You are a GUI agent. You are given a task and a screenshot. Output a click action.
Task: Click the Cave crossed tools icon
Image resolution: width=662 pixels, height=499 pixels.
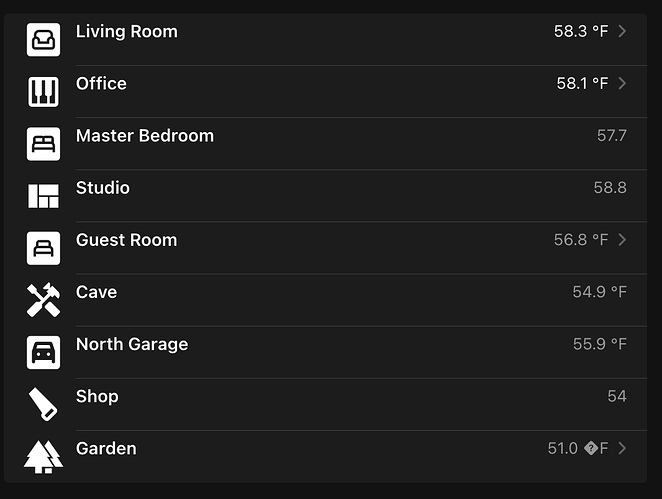[43, 300]
